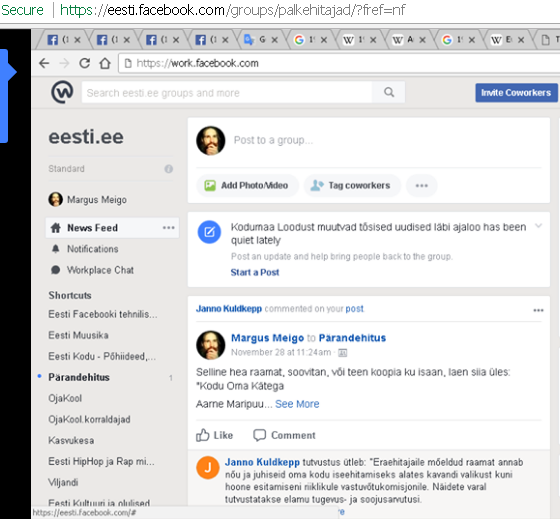Viewport: 560px width, 519px height.
Task: Click the 'post' link in notification header
Action: point(354,309)
